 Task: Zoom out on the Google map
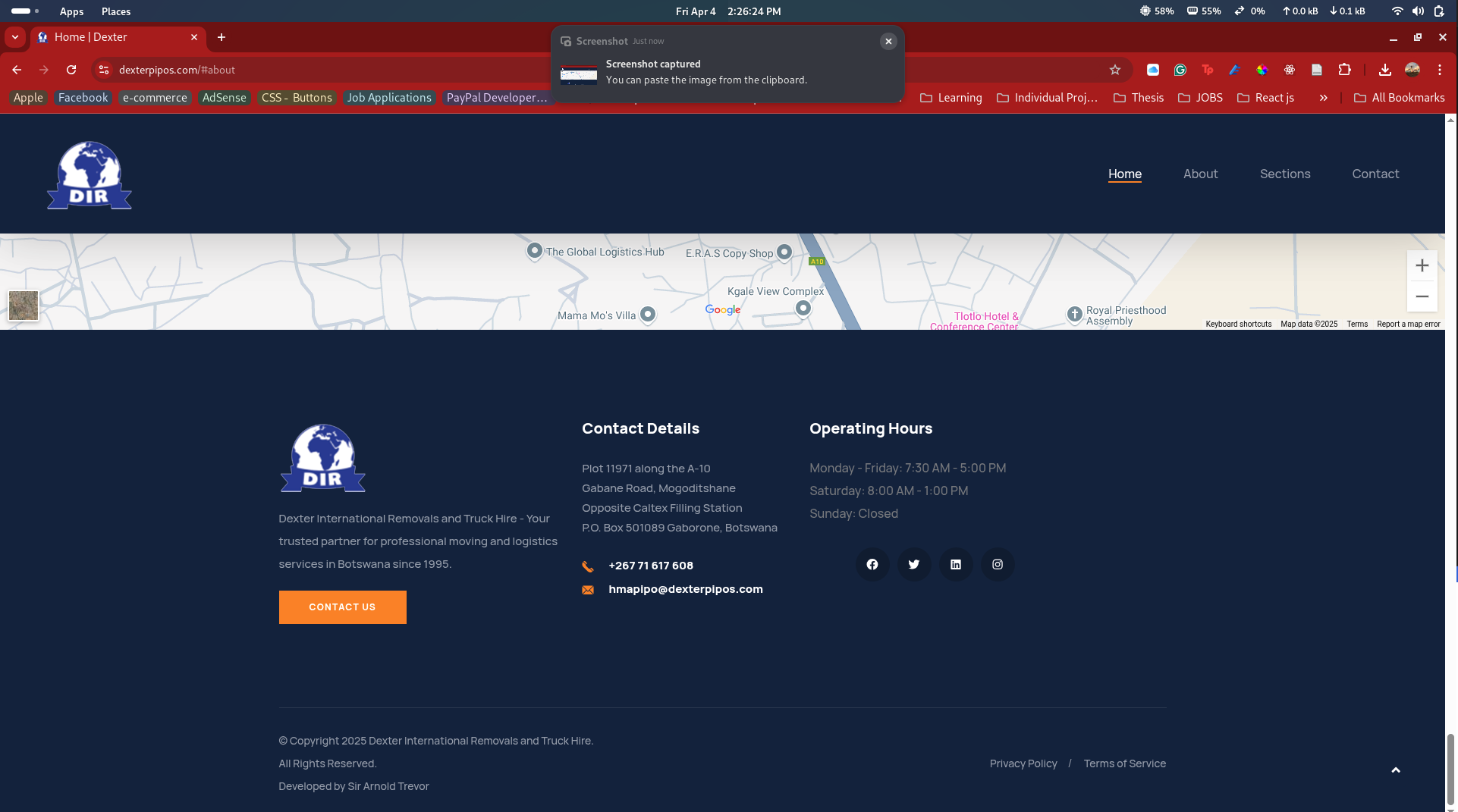tap(1422, 296)
